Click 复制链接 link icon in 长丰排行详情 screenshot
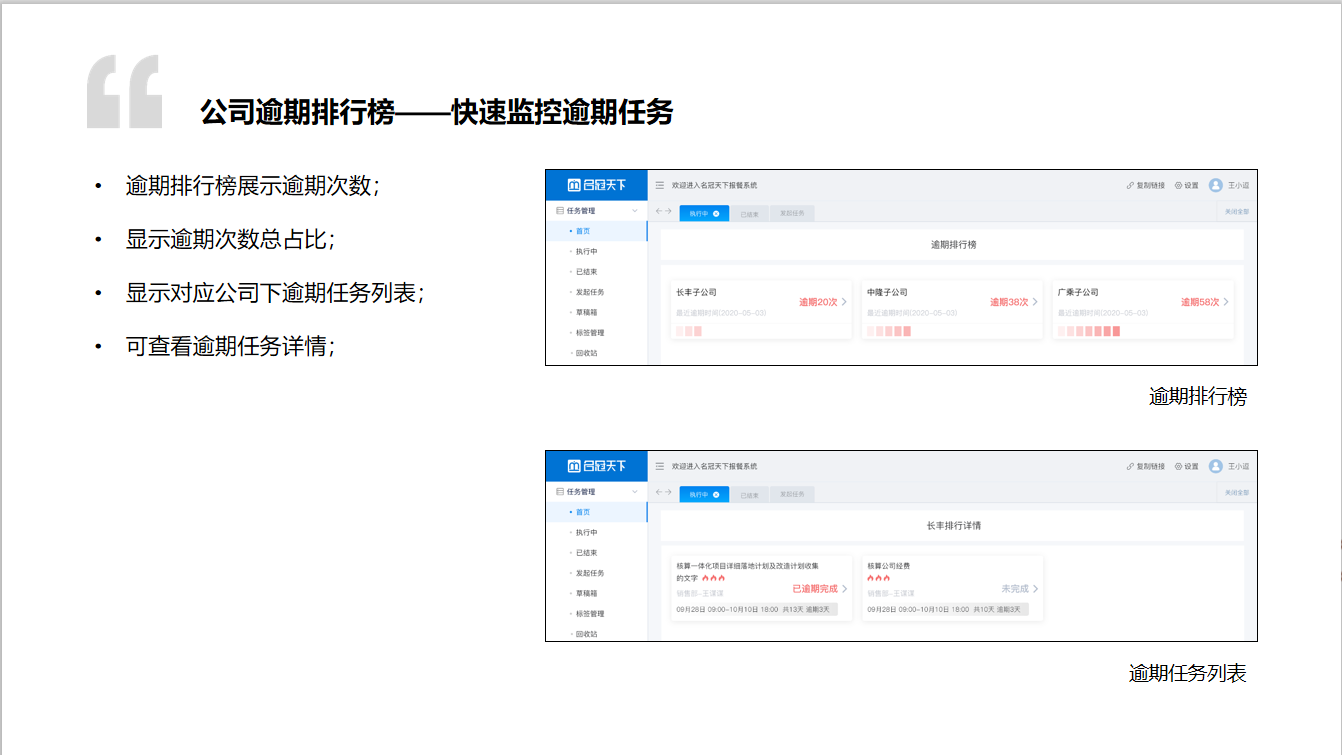Image resolution: width=1342 pixels, height=755 pixels. pos(1130,466)
